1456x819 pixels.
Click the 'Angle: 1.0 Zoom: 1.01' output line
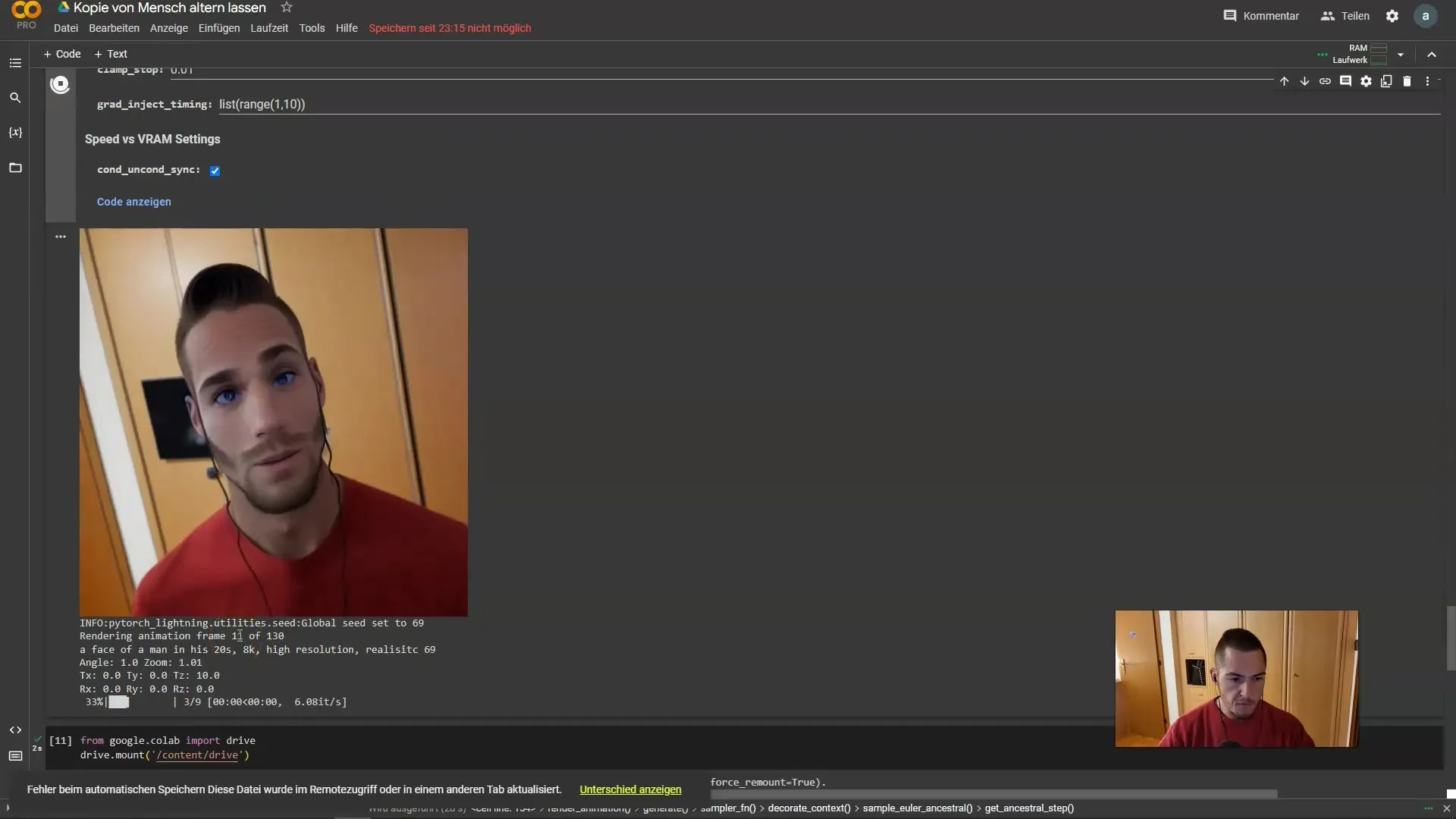point(141,663)
